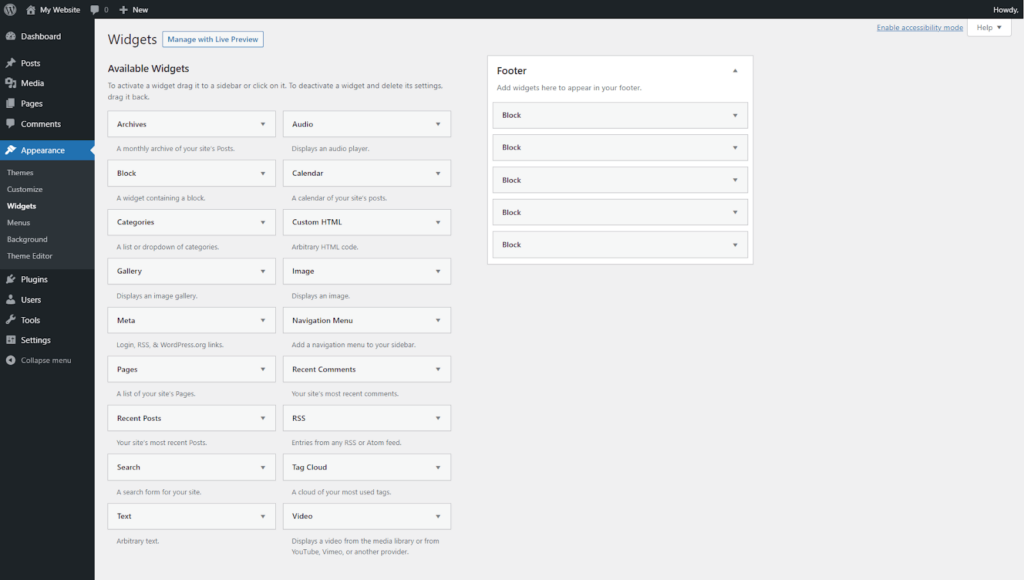Click the Users person icon
Viewport: 1024px width, 580px height.
tap(10, 299)
